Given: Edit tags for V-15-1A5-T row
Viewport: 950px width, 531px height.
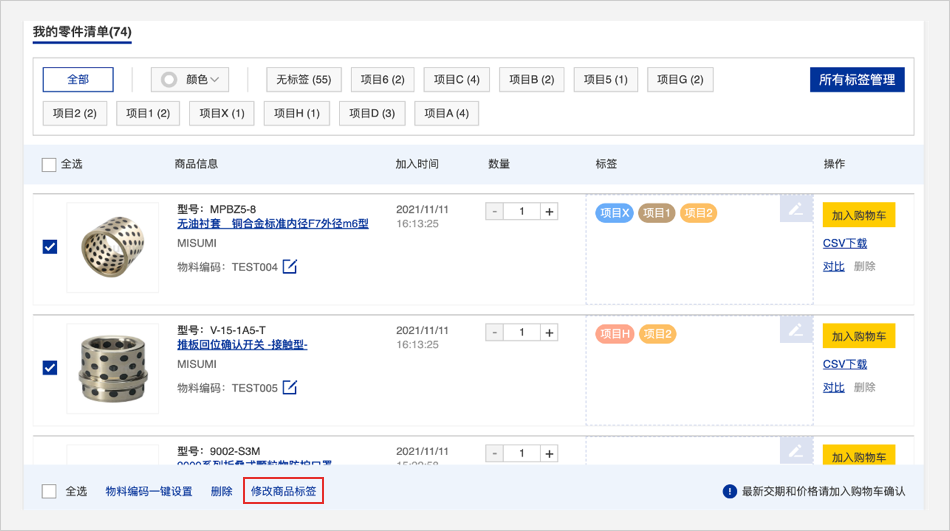Looking at the screenshot, I should pyautogui.click(x=796, y=330).
